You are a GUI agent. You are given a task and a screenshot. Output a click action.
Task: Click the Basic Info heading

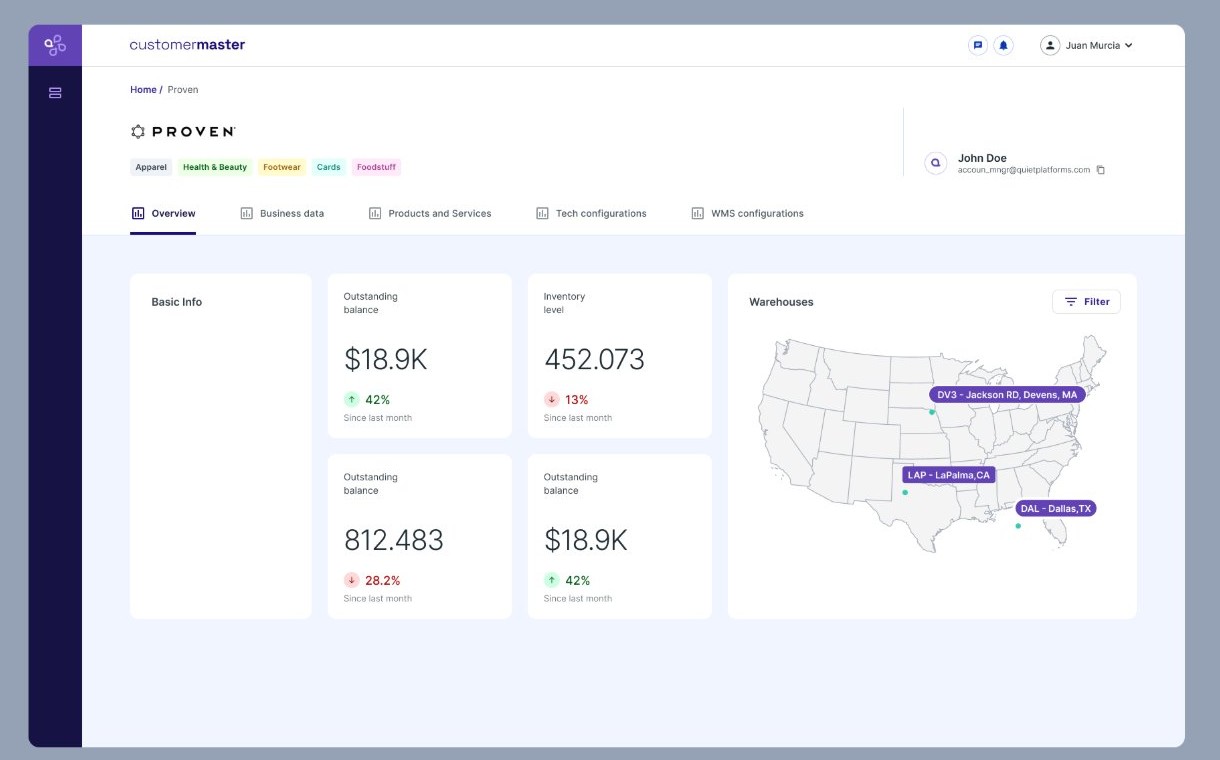click(x=177, y=302)
